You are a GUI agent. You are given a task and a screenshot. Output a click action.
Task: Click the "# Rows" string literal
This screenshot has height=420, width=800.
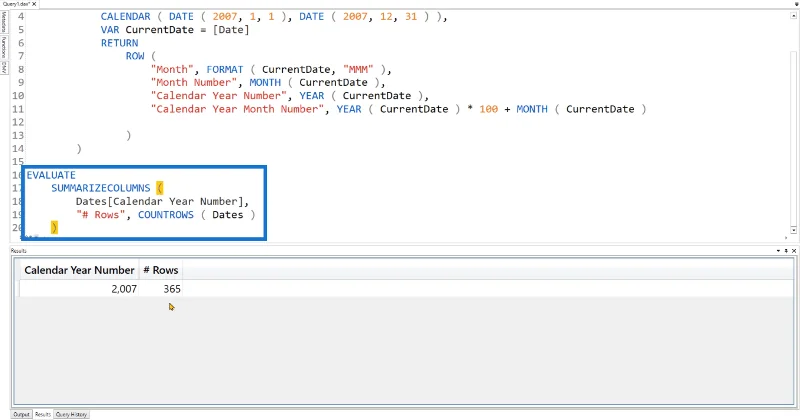tap(101, 214)
